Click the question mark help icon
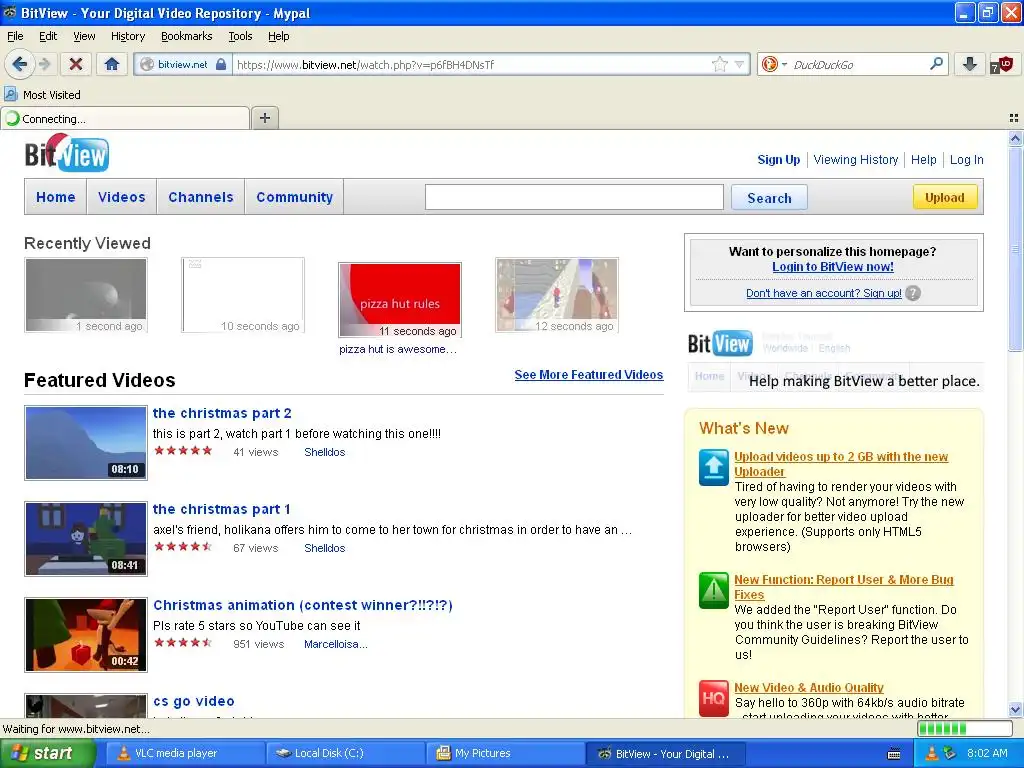Image resolution: width=1024 pixels, height=768 pixels. 913,293
